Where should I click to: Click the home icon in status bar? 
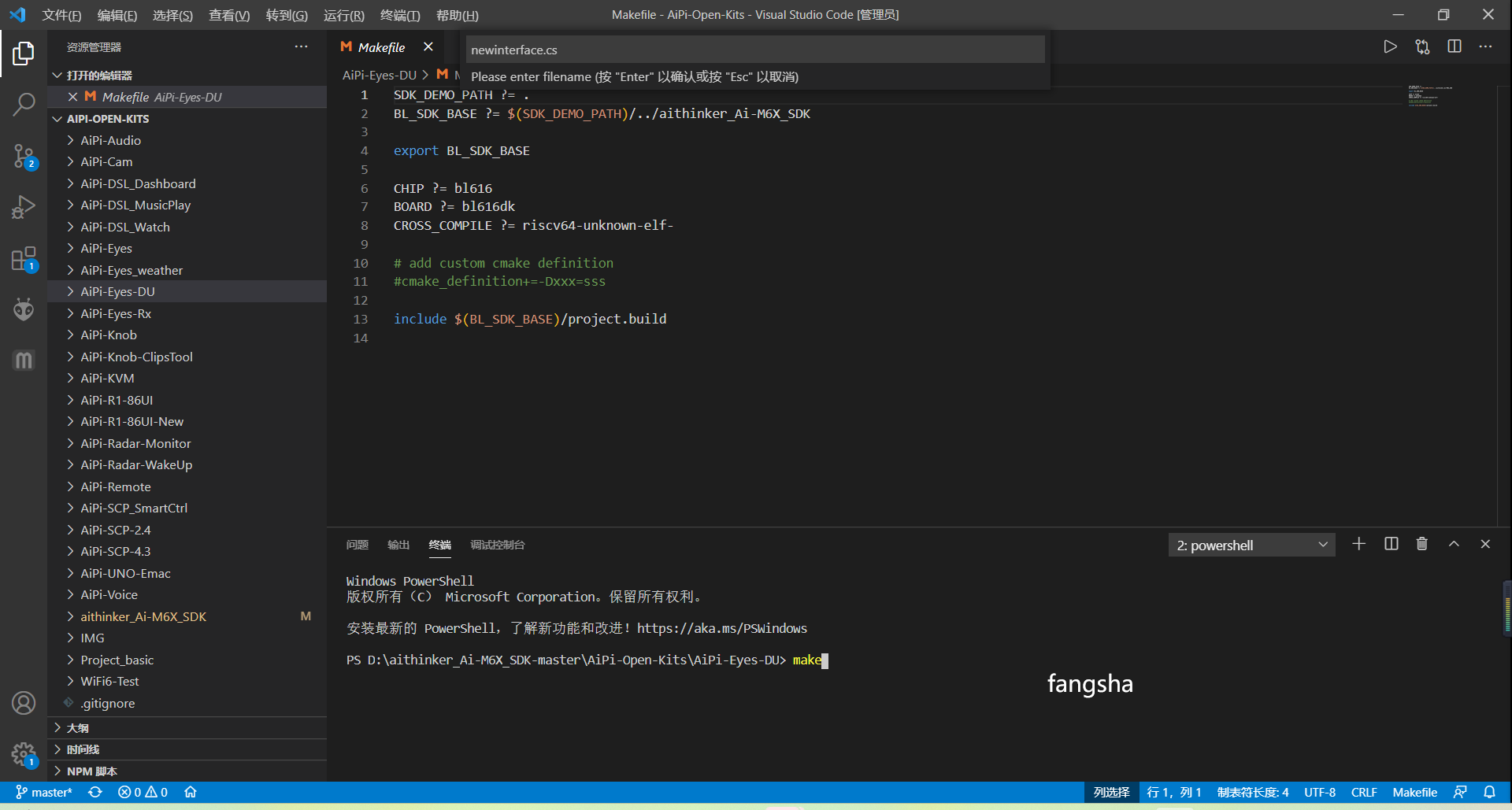(191, 792)
